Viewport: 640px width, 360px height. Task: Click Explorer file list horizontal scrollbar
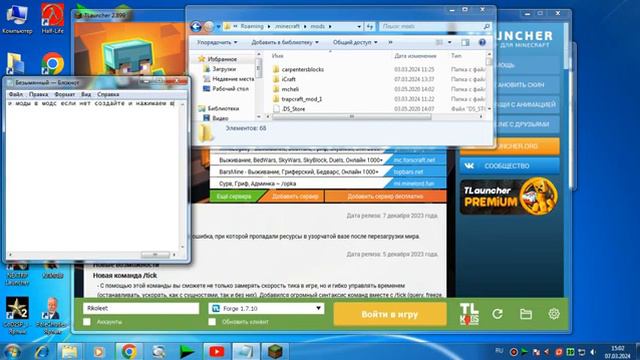pos(351,117)
